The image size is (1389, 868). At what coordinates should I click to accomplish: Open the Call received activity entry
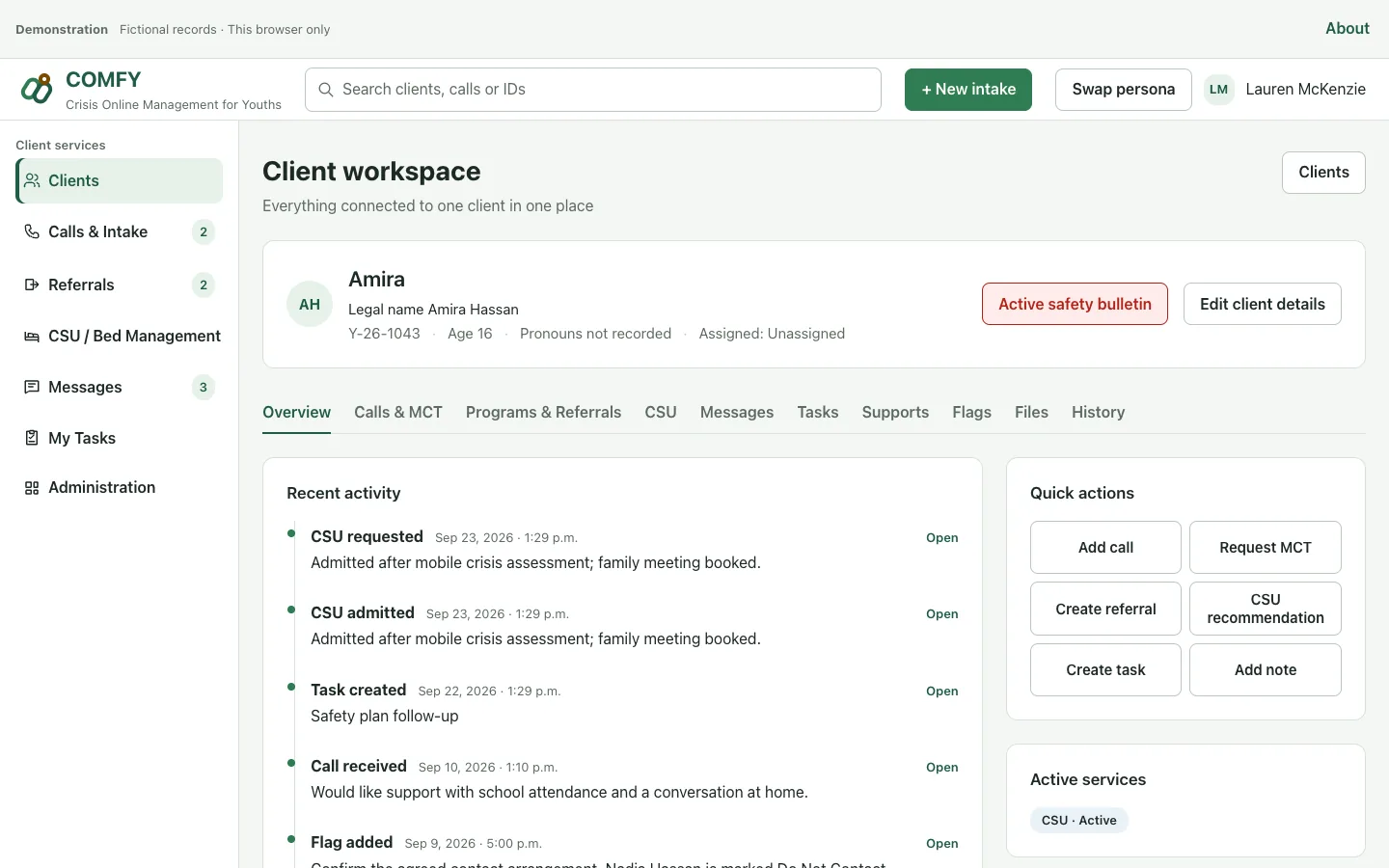(942, 768)
